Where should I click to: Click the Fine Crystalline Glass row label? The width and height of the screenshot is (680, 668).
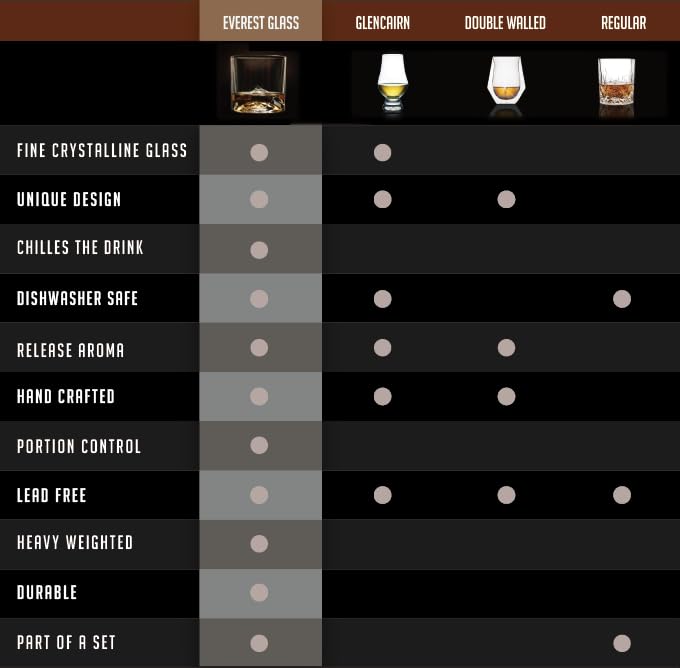(102, 151)
